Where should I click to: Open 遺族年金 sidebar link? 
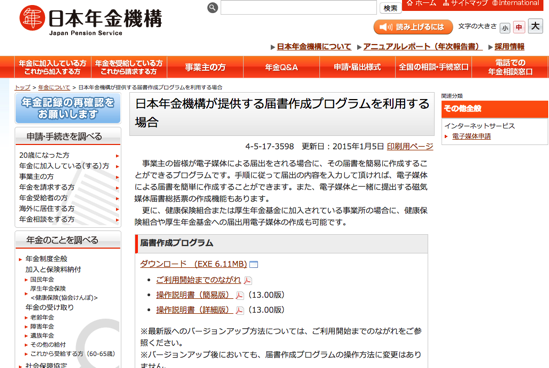42,336
